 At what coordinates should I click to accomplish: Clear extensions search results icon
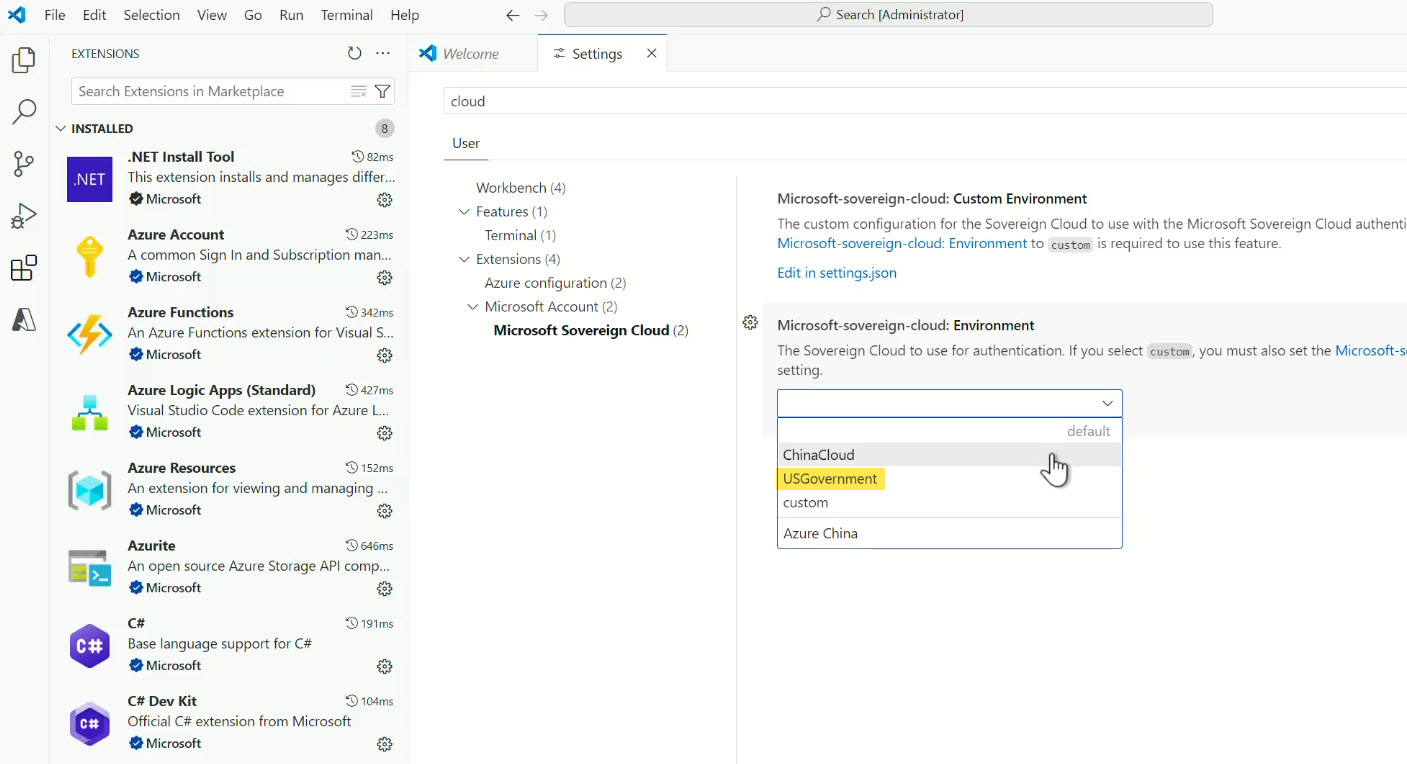(x=358, y=91)
